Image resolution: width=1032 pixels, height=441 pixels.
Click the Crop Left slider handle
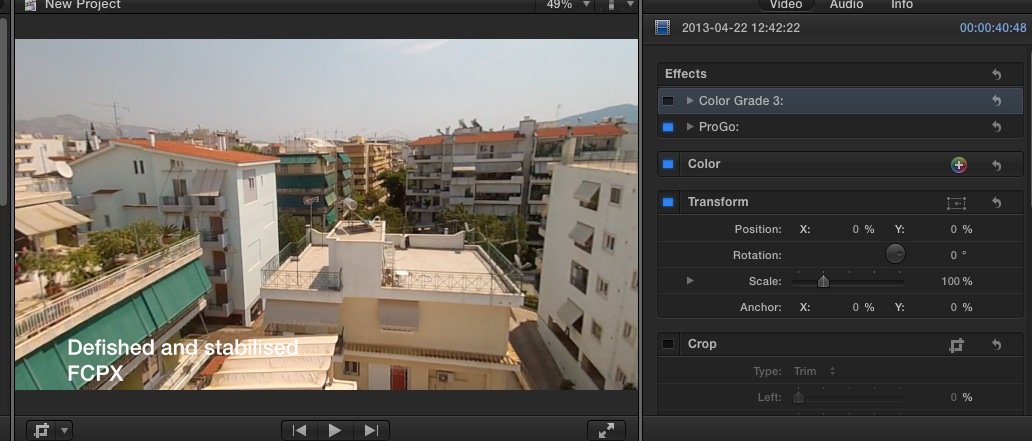798,397
